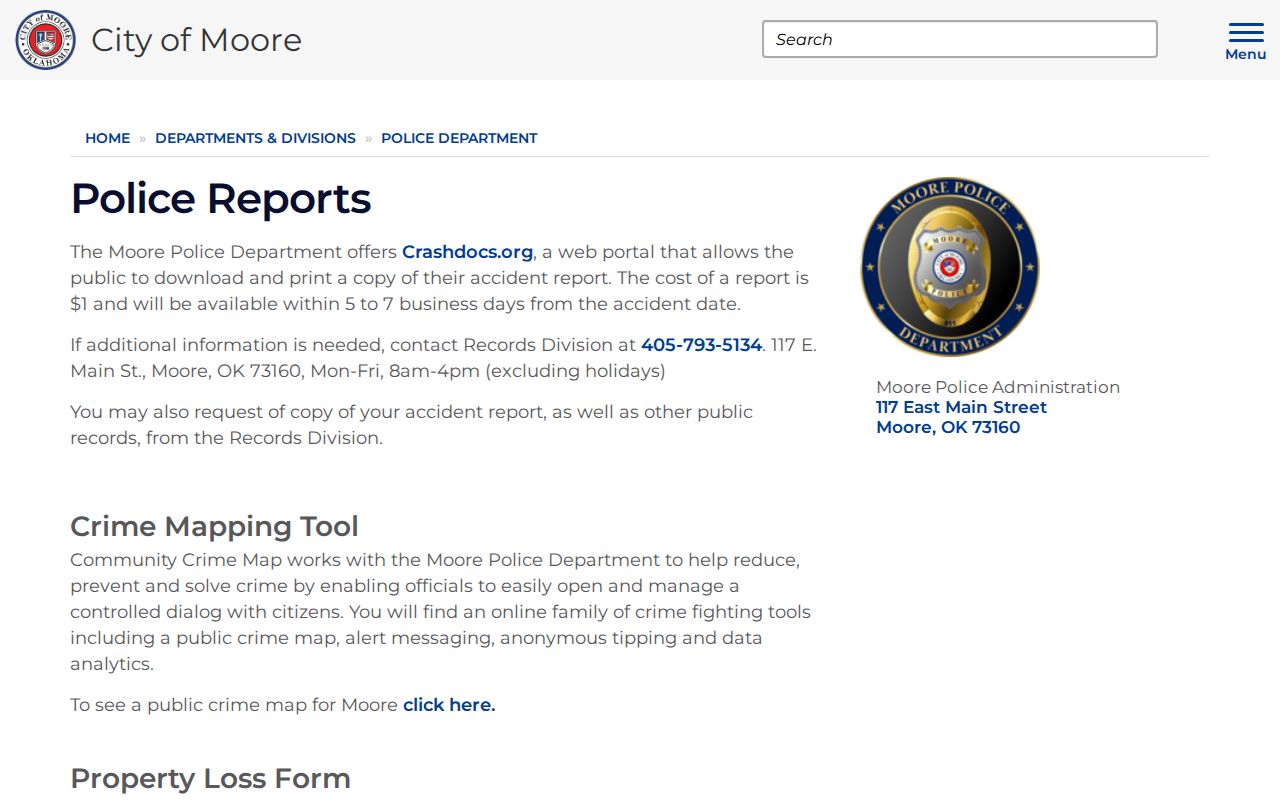Viewport: 1280px width, 800px height.
Task: Click the City of Moore seal logo
Action: (x=45, y=40)
